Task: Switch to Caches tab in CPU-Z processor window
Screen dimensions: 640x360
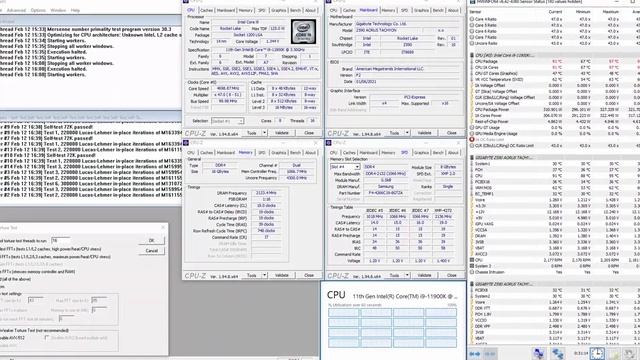Action: coord(207,10)
